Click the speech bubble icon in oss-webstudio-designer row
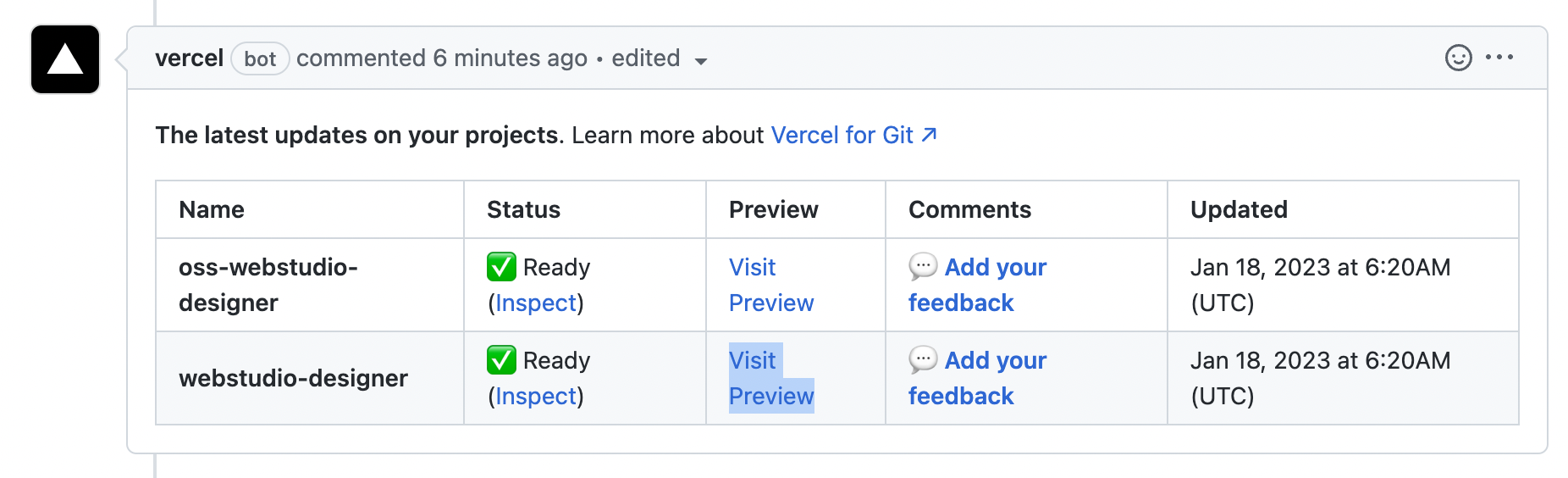 923,266
